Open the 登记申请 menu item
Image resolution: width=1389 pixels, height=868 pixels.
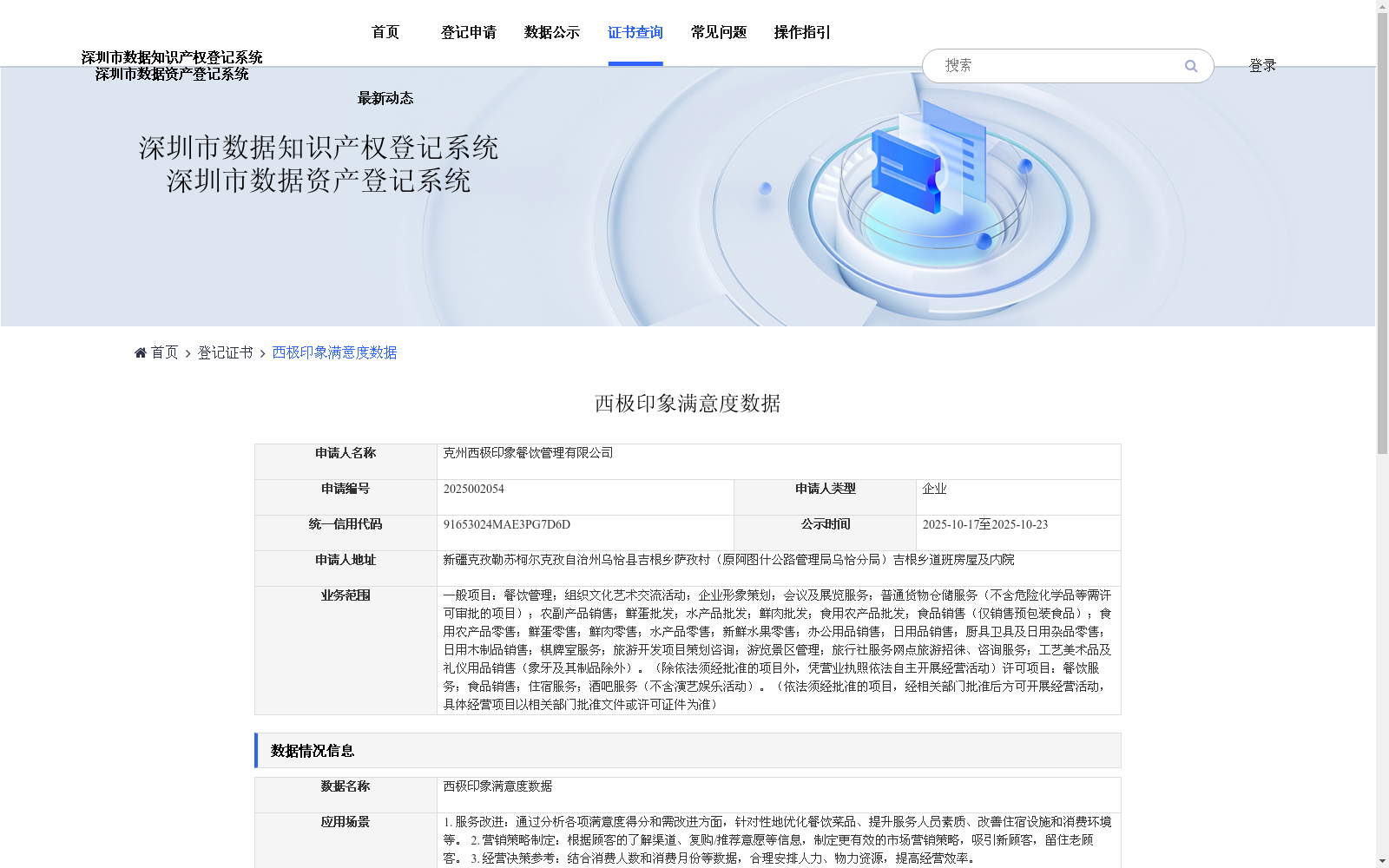[469, 32]
